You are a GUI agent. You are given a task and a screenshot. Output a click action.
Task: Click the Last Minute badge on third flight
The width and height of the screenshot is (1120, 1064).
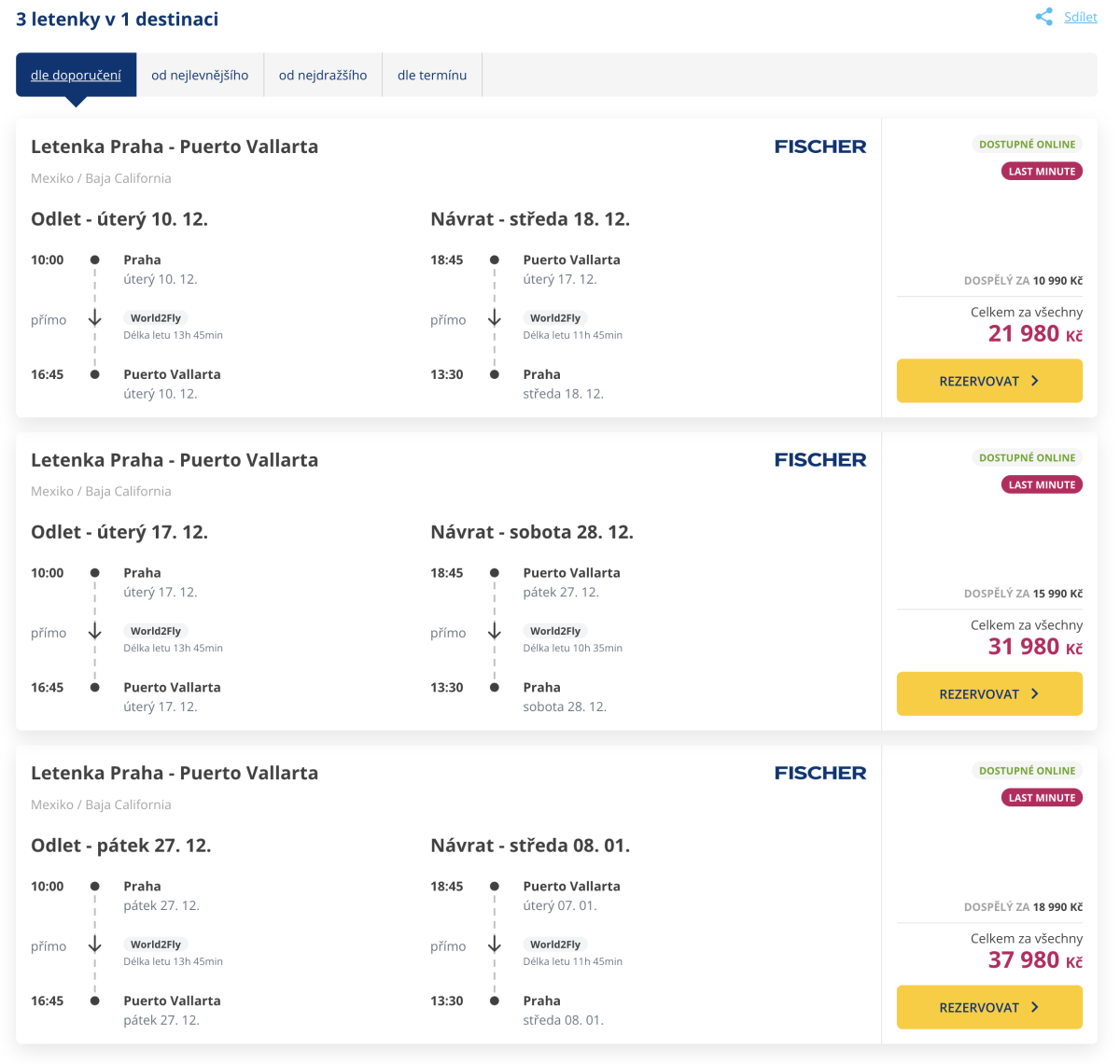point(1042,798)
